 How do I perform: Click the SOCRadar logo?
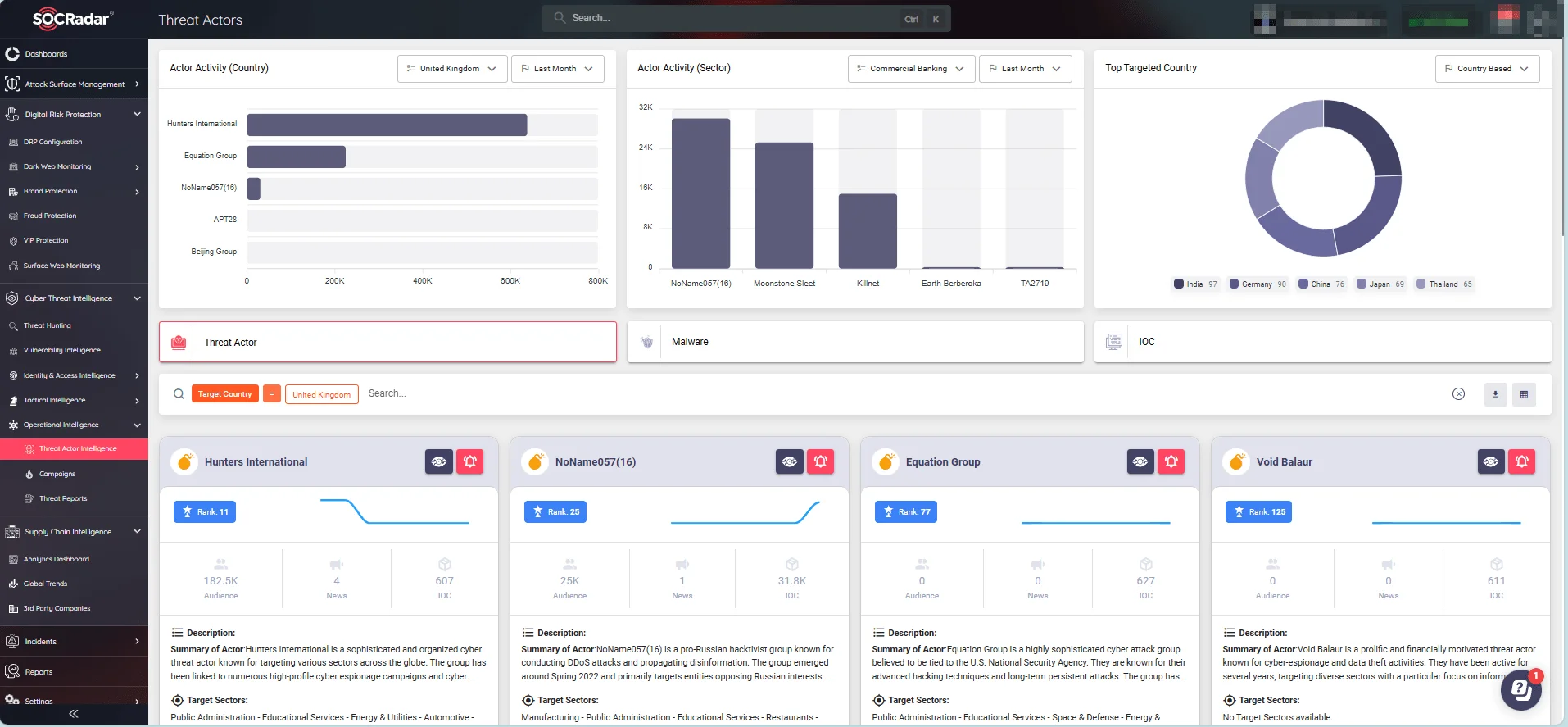coord(73,18)
